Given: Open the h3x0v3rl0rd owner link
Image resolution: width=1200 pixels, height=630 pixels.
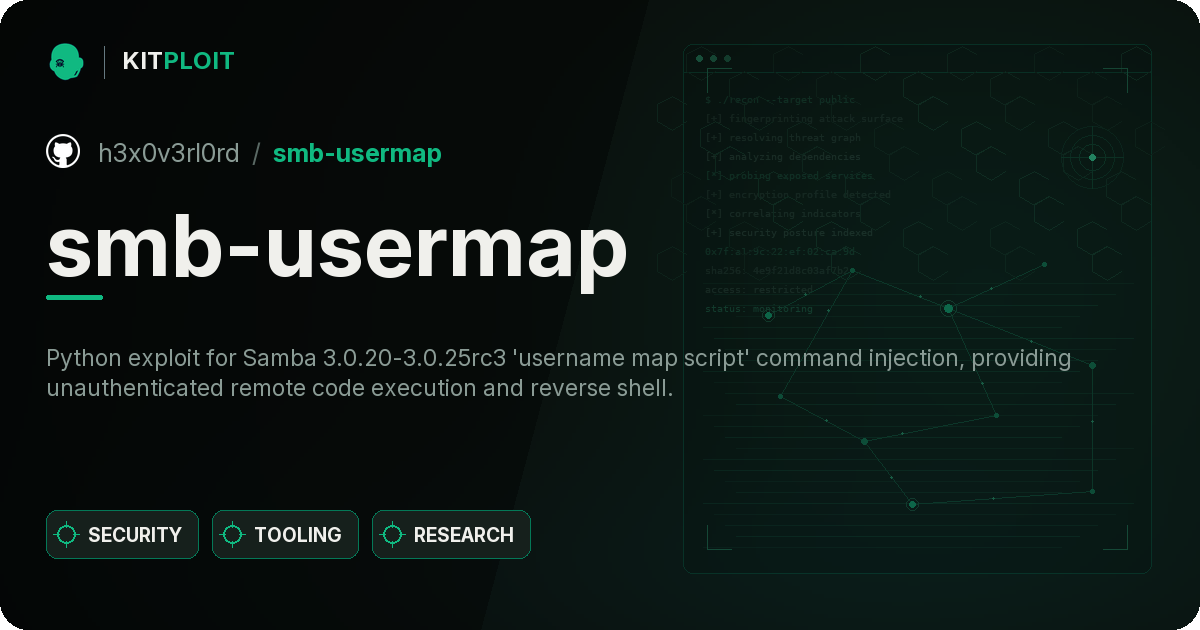Looking at the screenshot, I should tap(169, 153).
